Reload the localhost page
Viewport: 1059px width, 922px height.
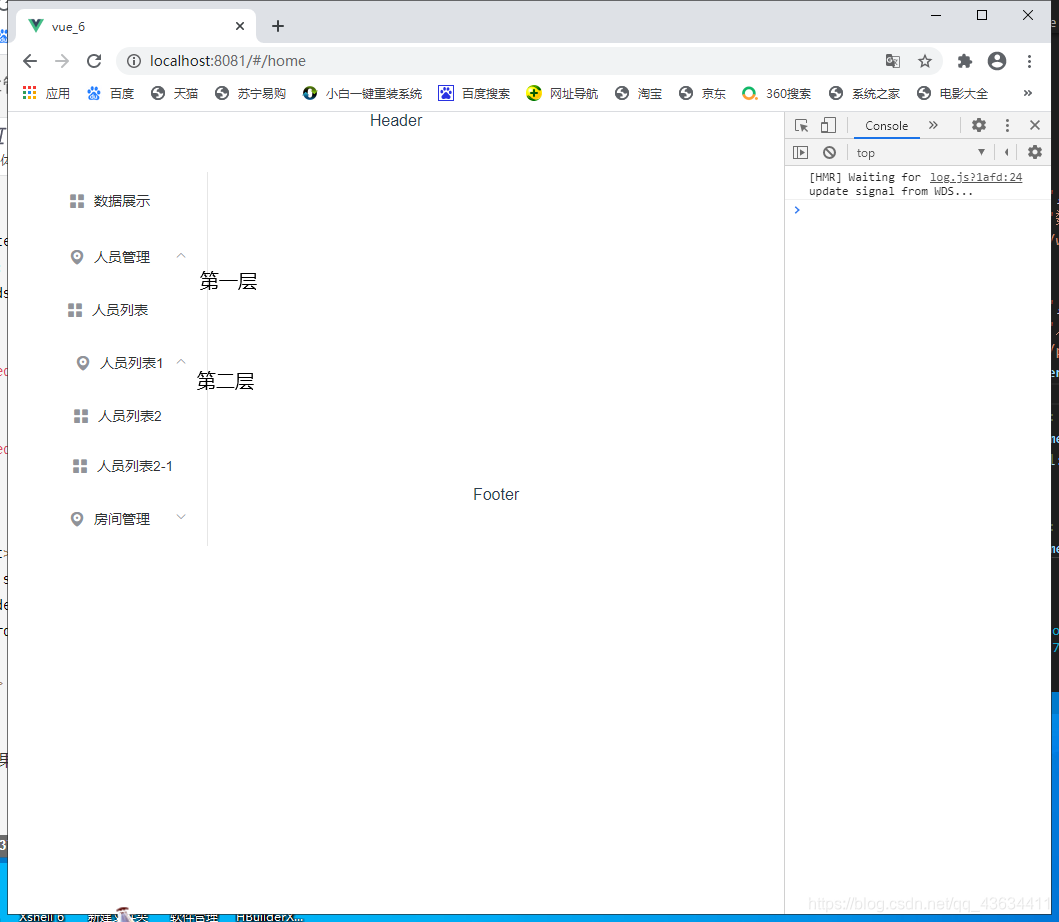pyautogui.click(x=94, y=61)
